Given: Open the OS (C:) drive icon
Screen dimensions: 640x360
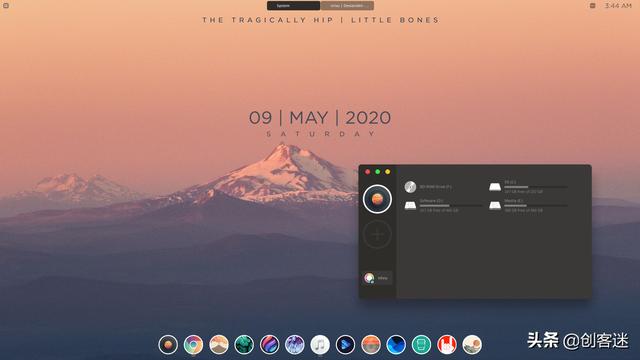Looking at the screenshot, I should tap(495, 187).
